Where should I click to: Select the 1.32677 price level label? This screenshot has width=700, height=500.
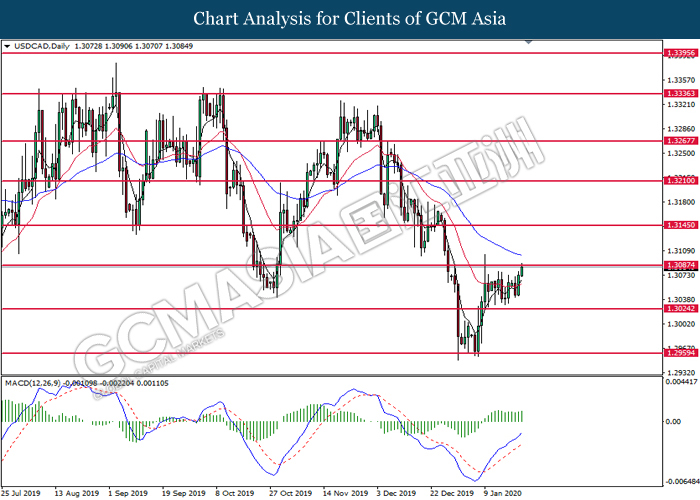(x=680, y=141)
